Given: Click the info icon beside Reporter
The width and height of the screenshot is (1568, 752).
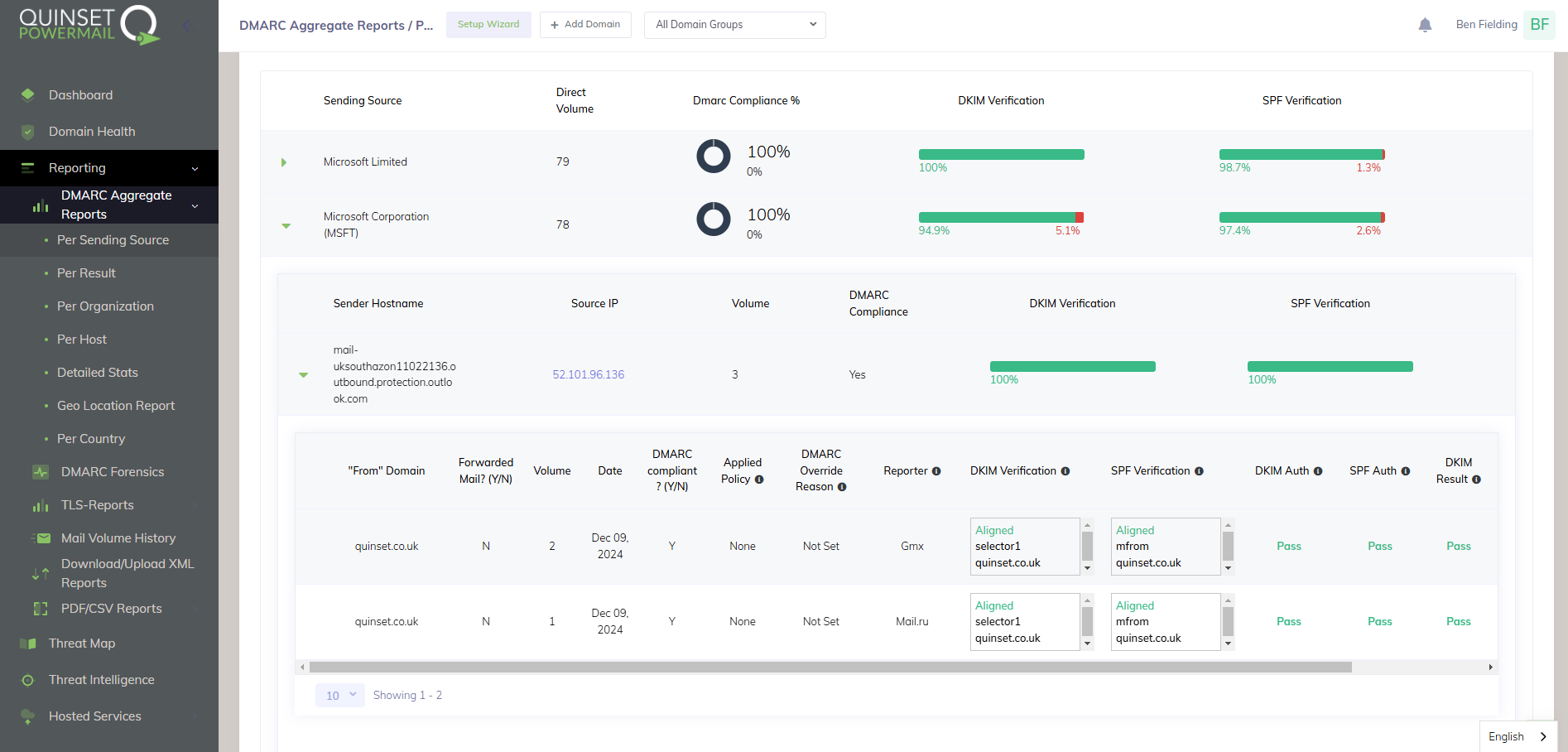Looking at the screenshot, I should [x=936, y=471].
